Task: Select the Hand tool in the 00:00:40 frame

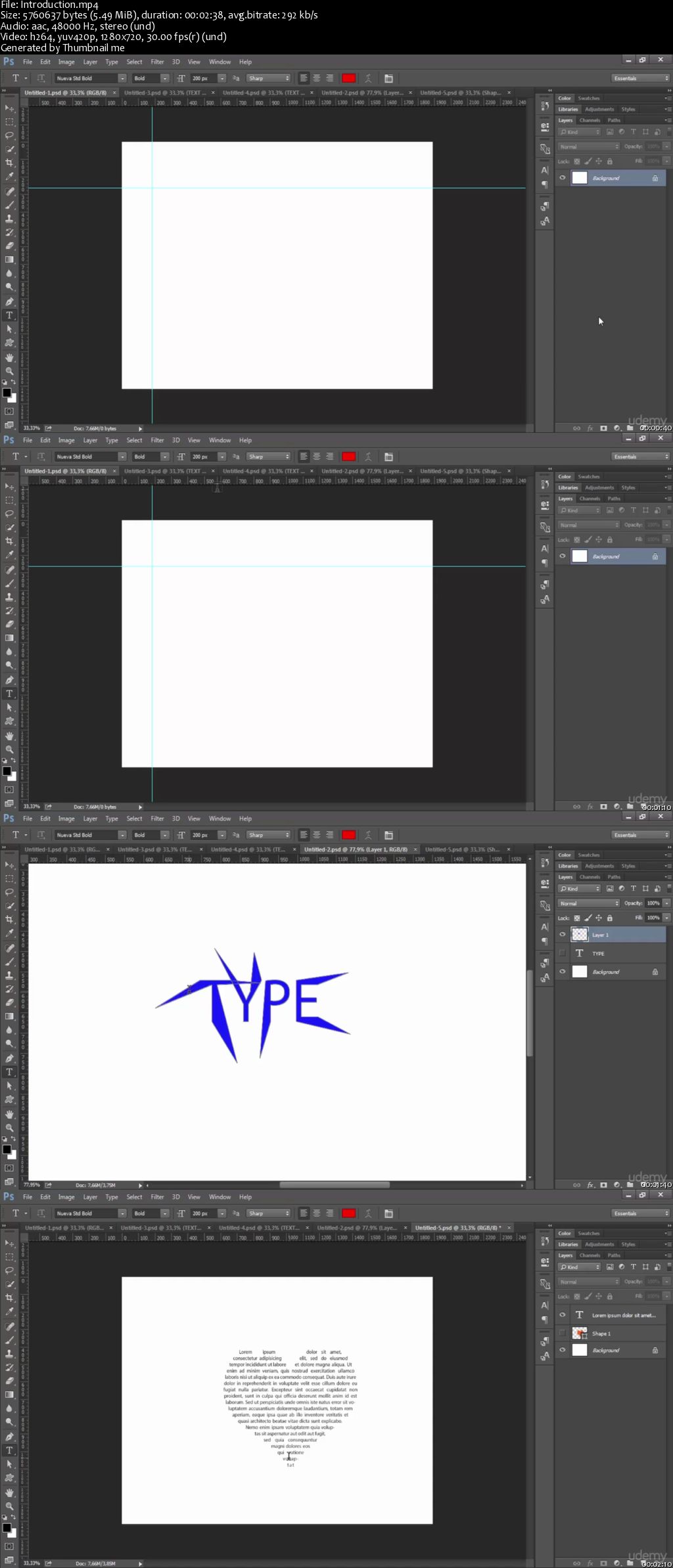Action: click(x=9, y=357)
